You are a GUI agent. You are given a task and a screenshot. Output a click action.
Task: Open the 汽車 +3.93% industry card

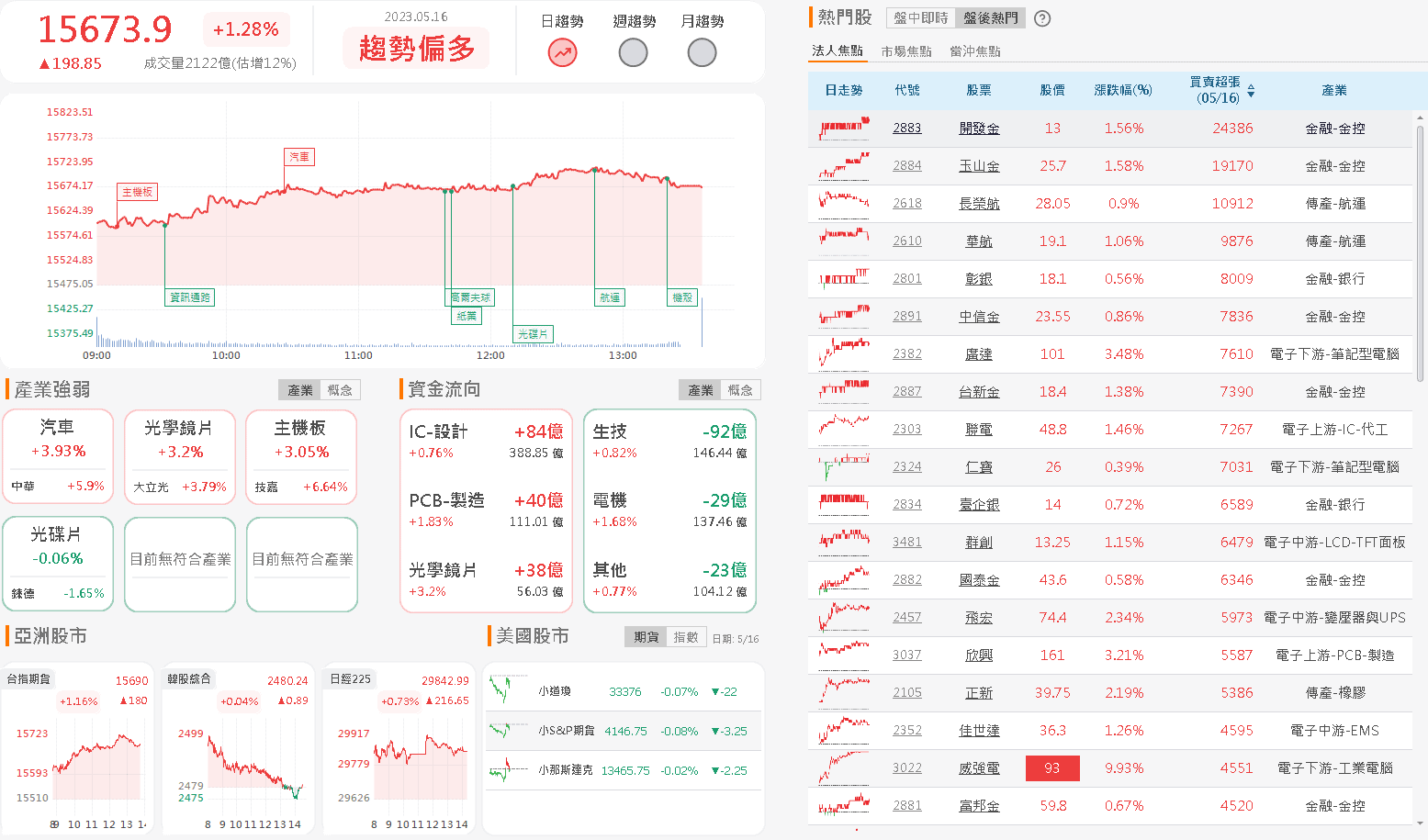[x=58, y=456]
